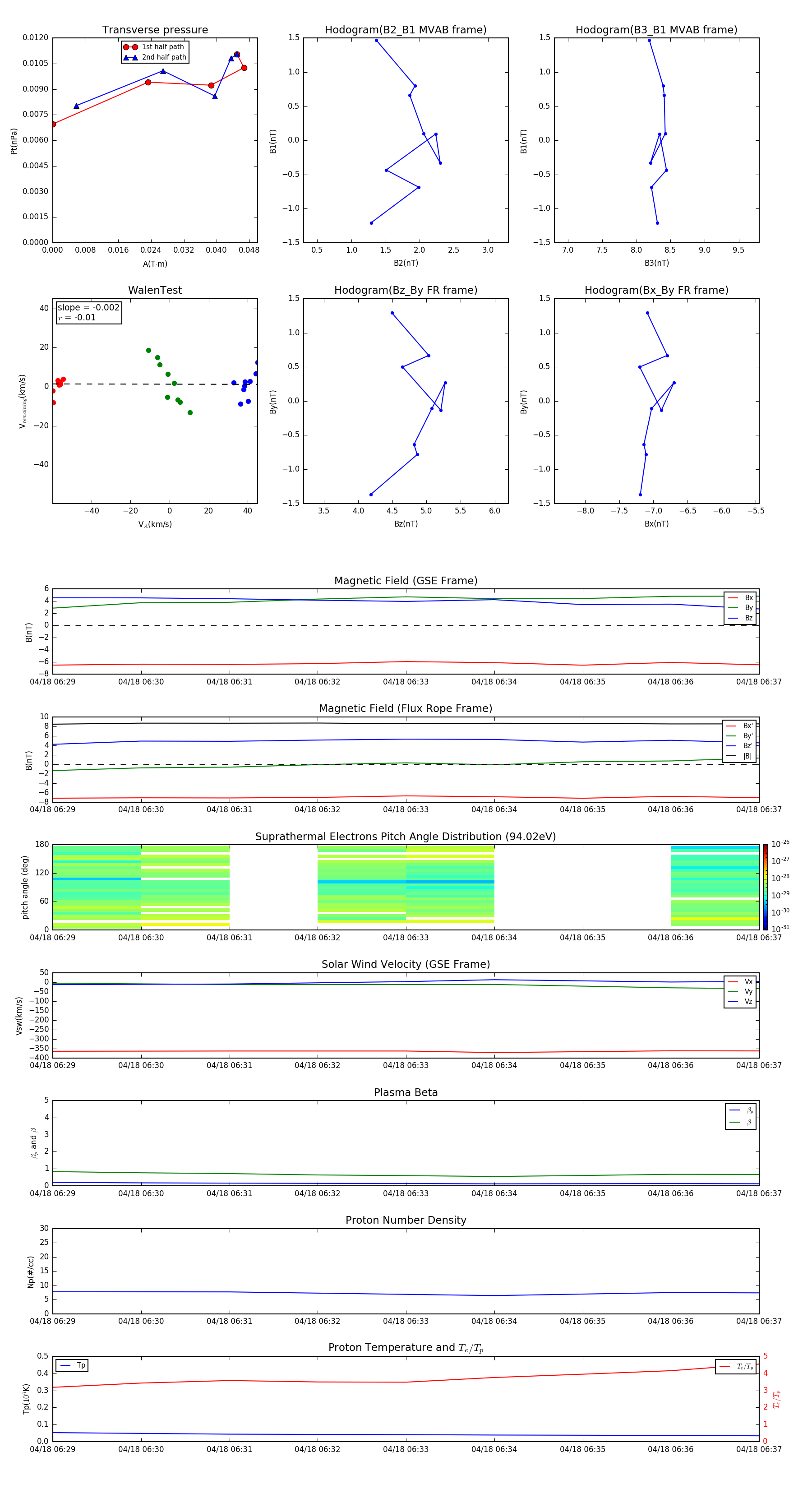Click the Proton Temperature and Te/Tp title
812x1489 pixels.
406,1348
